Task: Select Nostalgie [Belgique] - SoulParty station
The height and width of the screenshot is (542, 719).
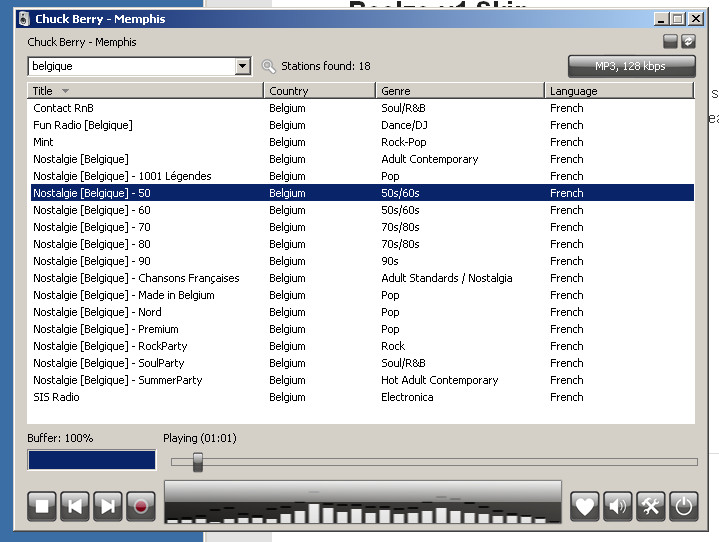Action: [x=362, y=363]
